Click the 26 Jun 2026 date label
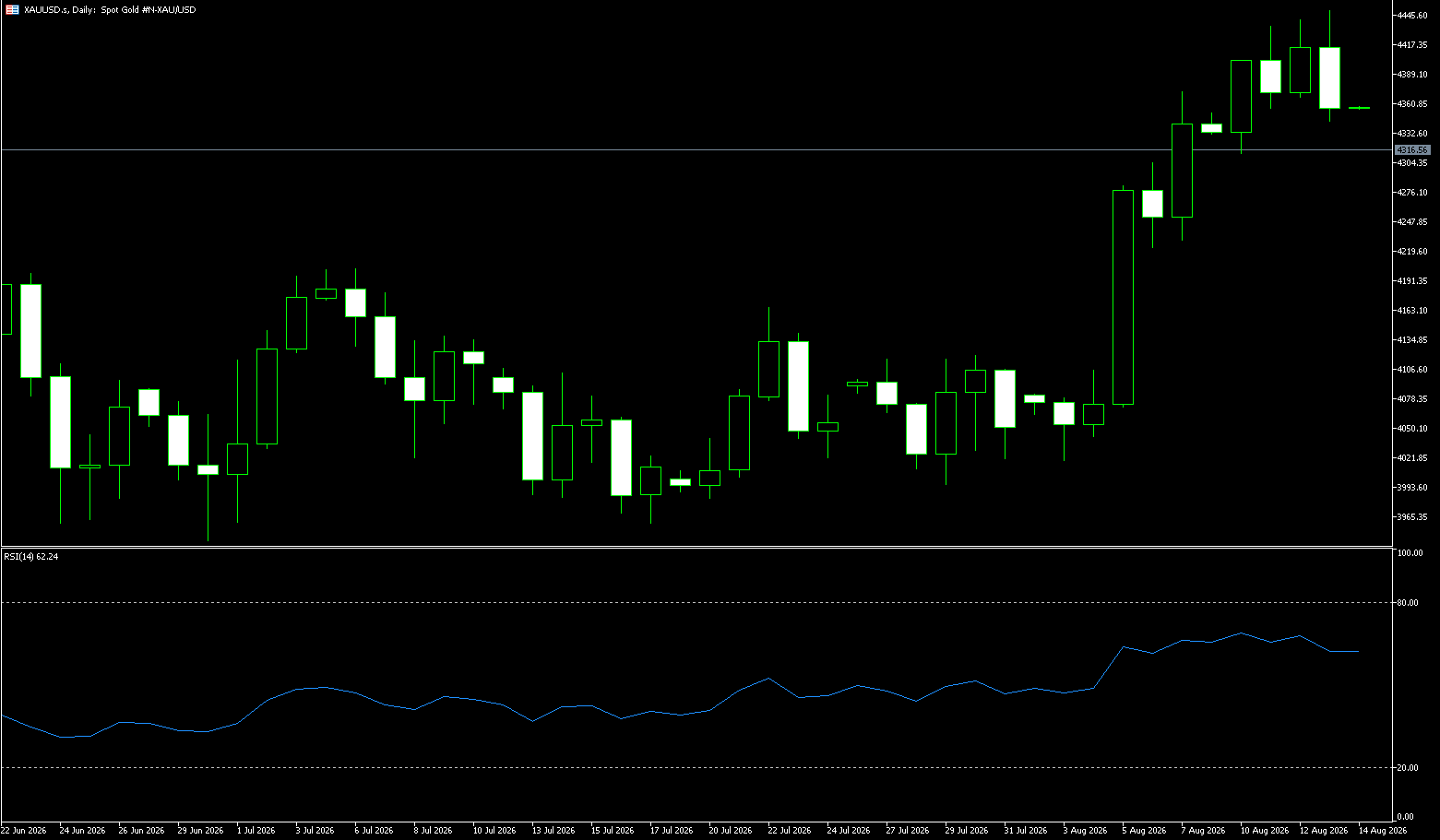This screenshot has height=840, width=1440. point(141,831)
